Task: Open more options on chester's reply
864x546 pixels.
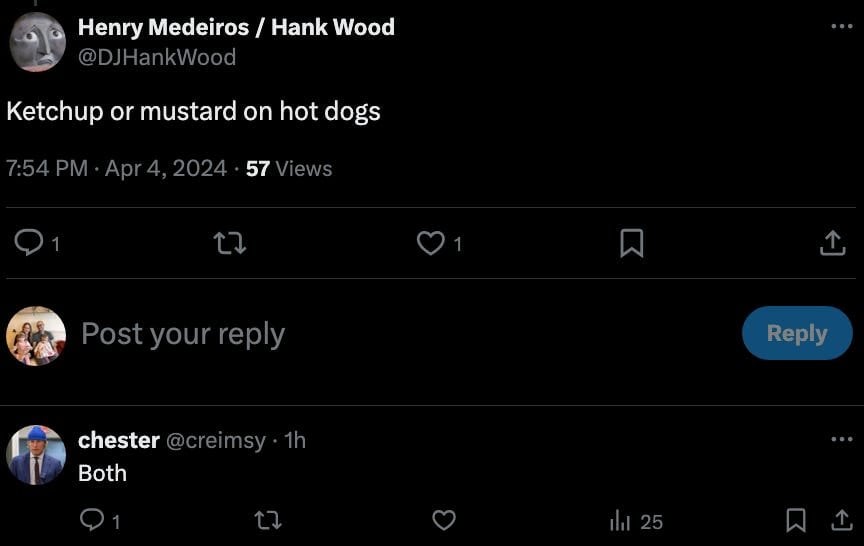Action: (x=842, y=439)
